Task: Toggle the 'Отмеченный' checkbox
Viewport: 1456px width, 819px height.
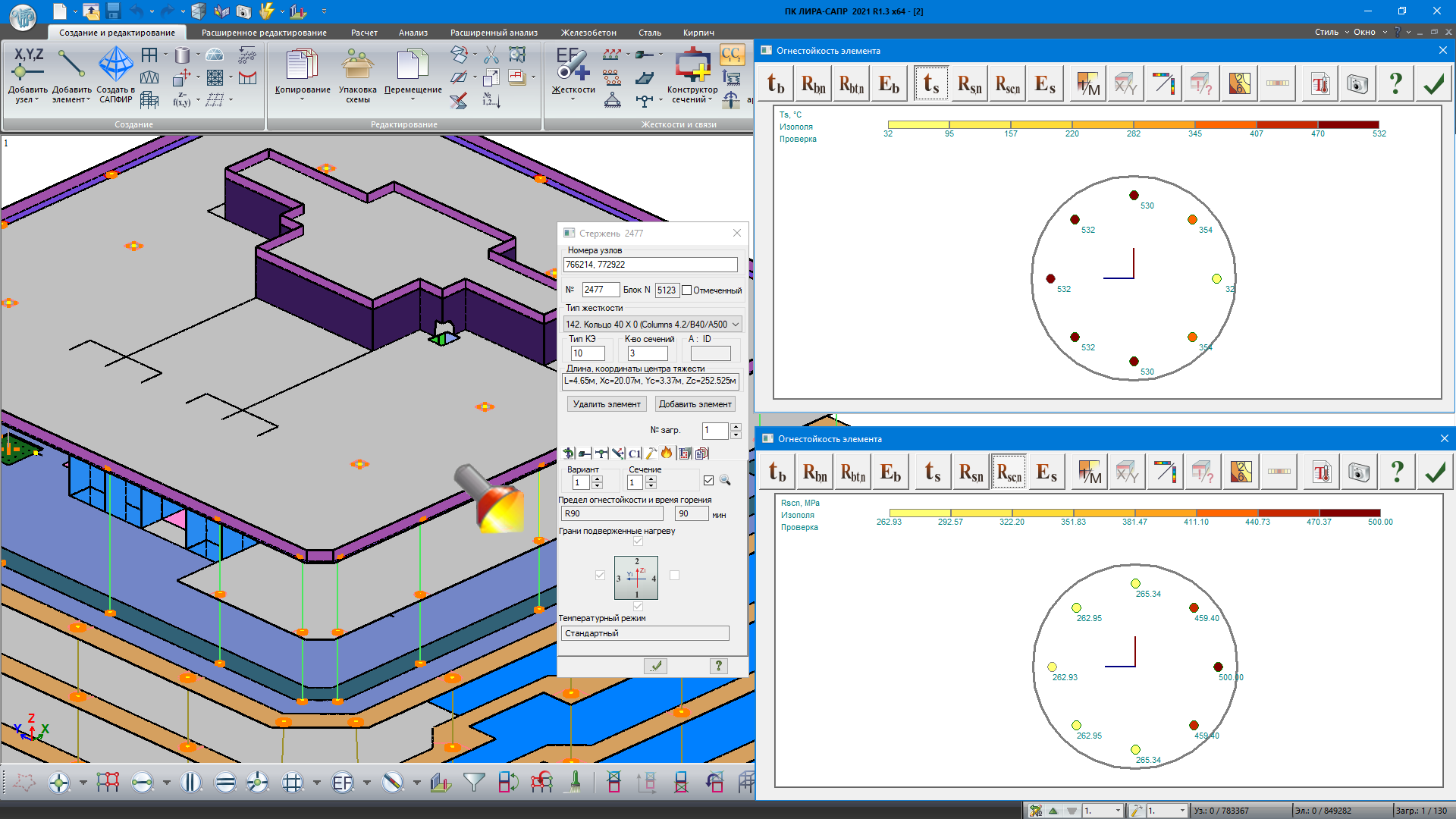Action: click(687, 290)
